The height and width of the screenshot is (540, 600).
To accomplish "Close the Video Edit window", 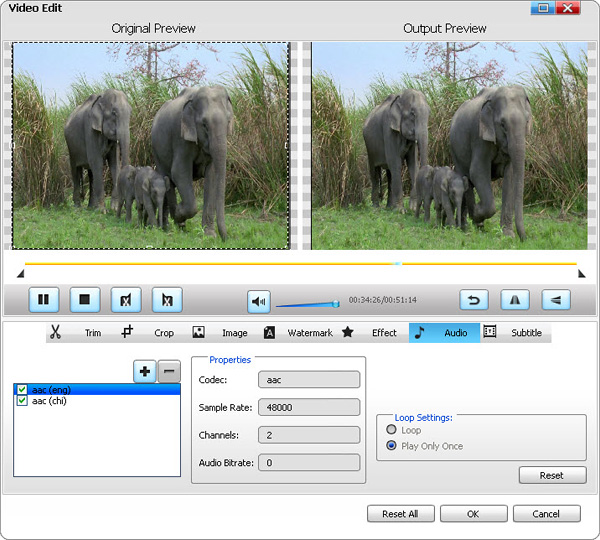I will click(568, 8).
